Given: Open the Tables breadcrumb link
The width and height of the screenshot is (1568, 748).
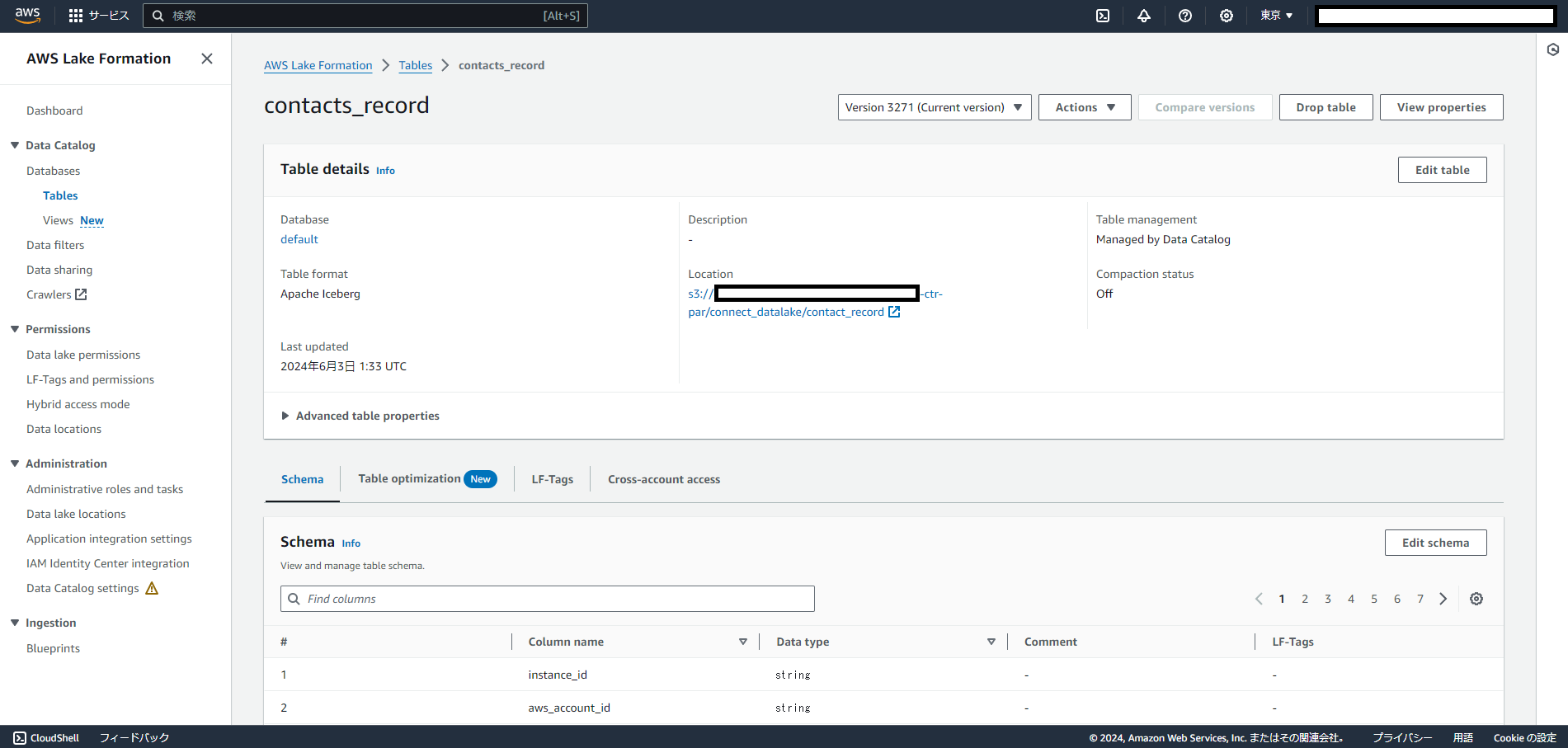Looking at the screenshot, I should [416, 65].
